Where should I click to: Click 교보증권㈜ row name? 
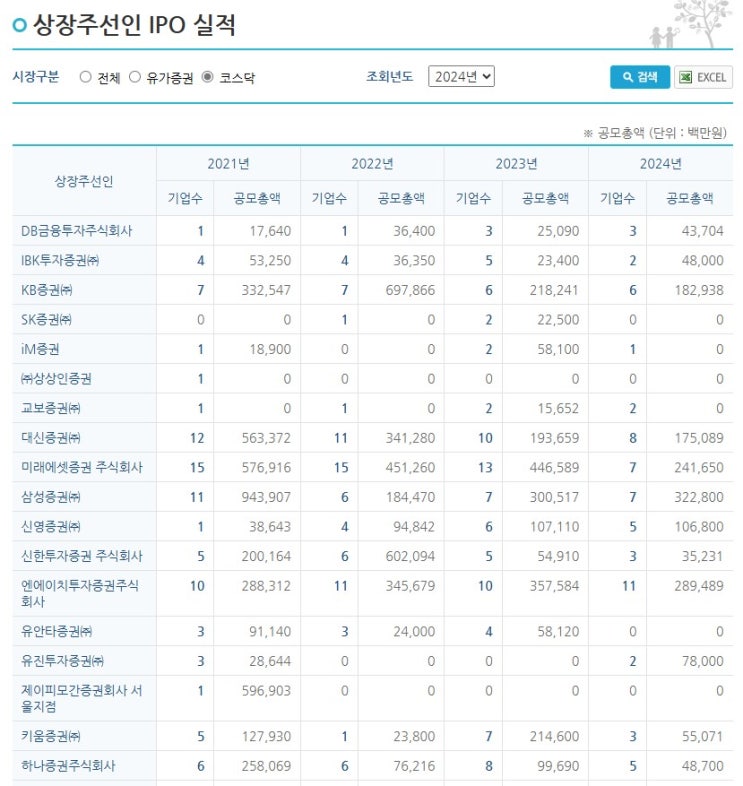tap(51, 408)
